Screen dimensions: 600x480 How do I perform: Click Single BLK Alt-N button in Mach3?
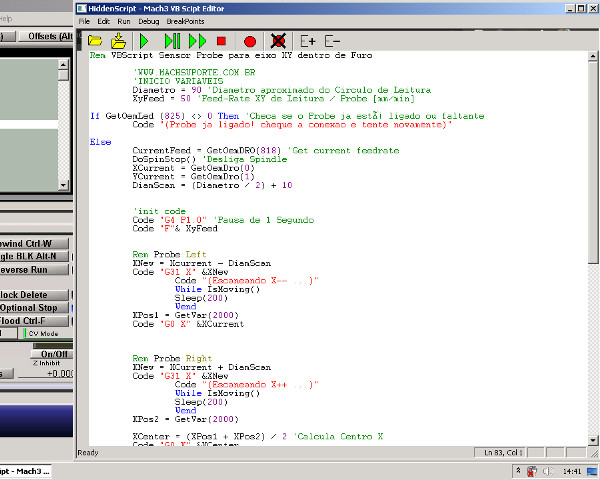tap(34, 256)
